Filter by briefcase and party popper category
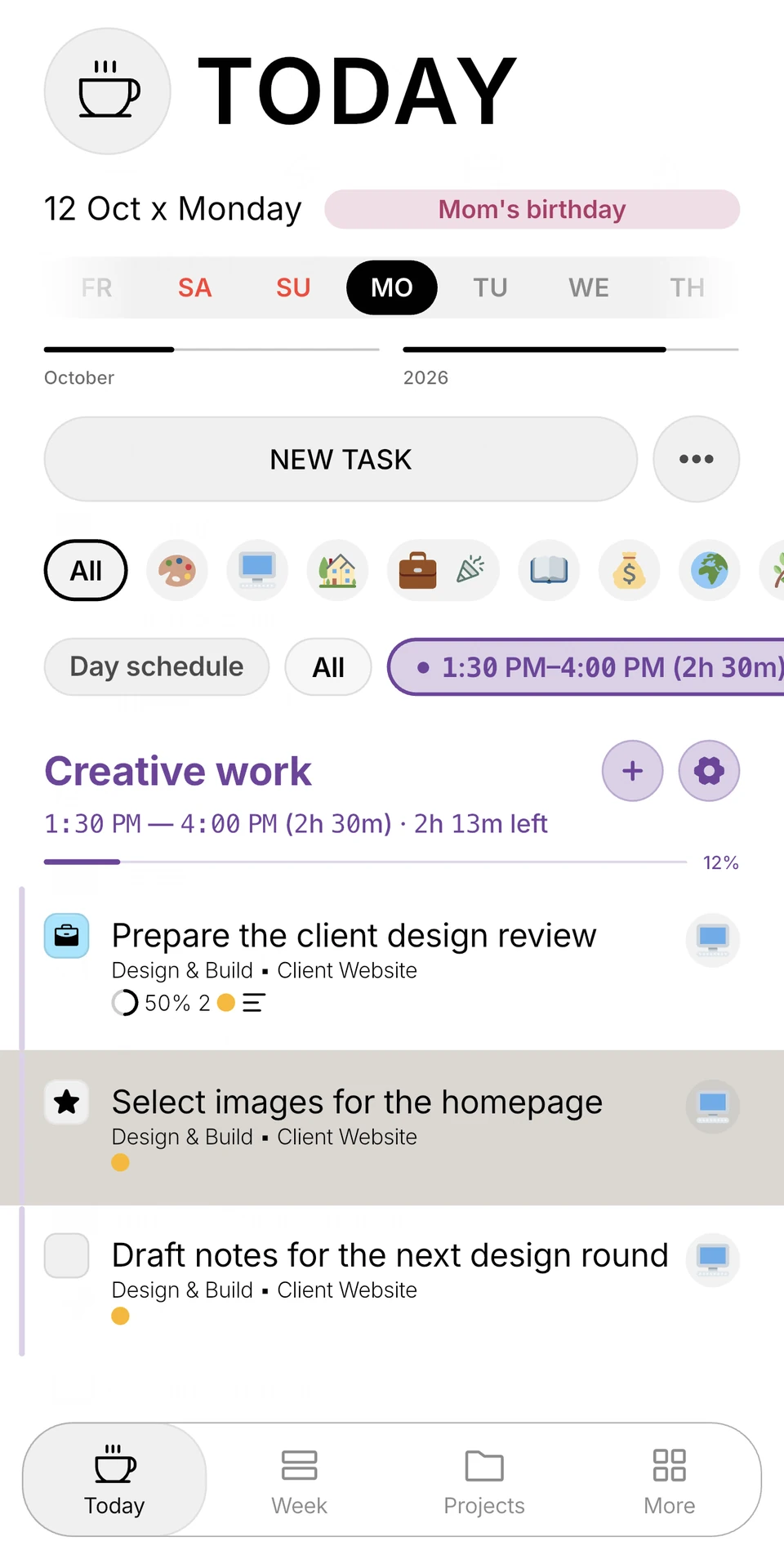Image resolution: width=784 pixels, height=1568 pixels. click(x=443, y=570)
